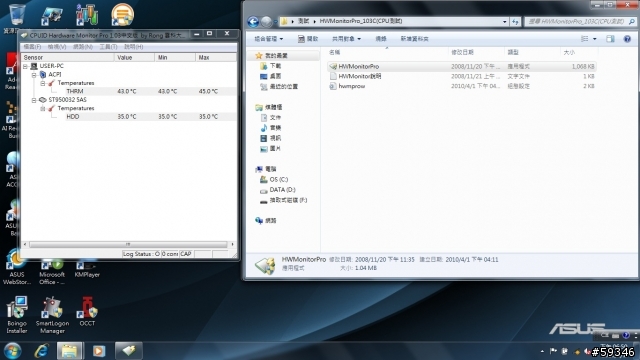The width and height of the screenshot is (640, 360).
Task: Open the Windows Start button
Action: 13,351
